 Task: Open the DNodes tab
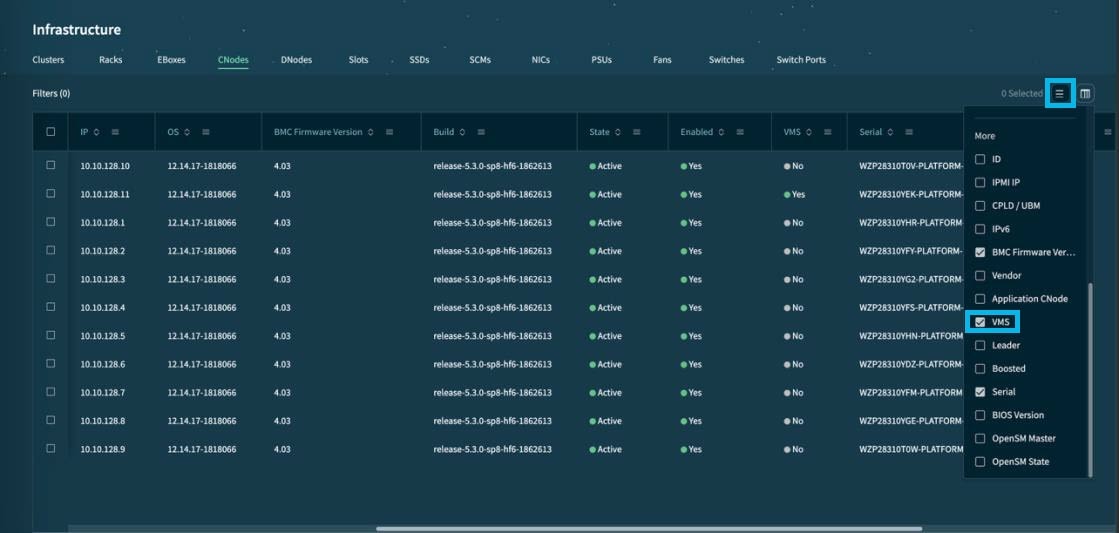[296, 60]
